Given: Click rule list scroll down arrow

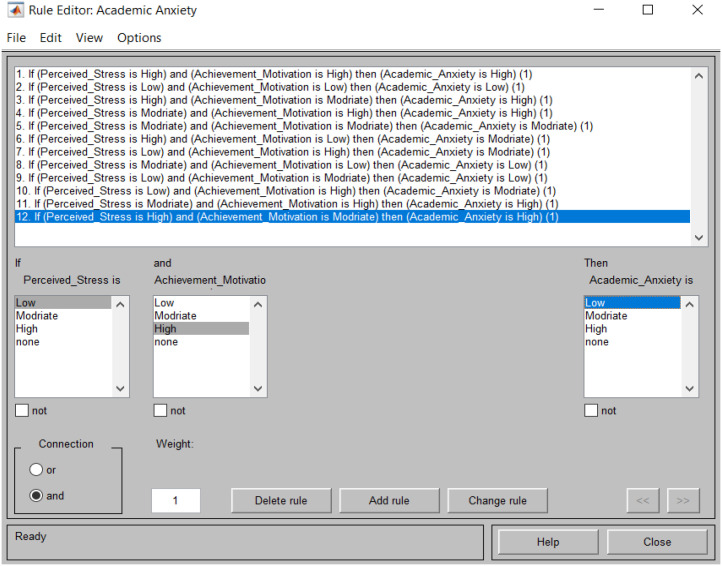Looking at the screenshot, I should [699, 237].
